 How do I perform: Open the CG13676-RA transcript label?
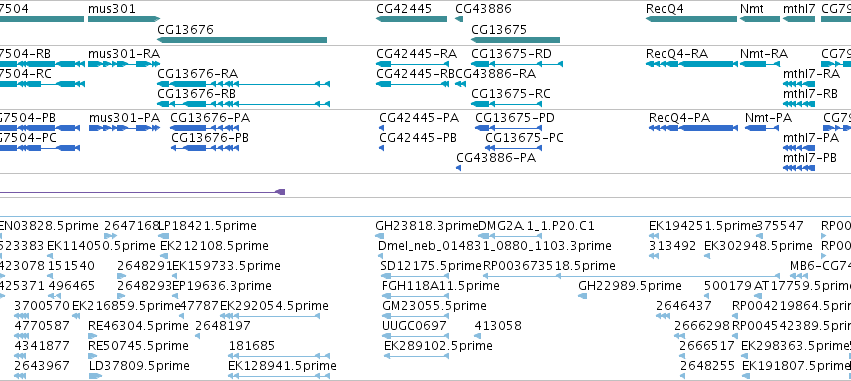pyautogui.click(x=198, y=74)
